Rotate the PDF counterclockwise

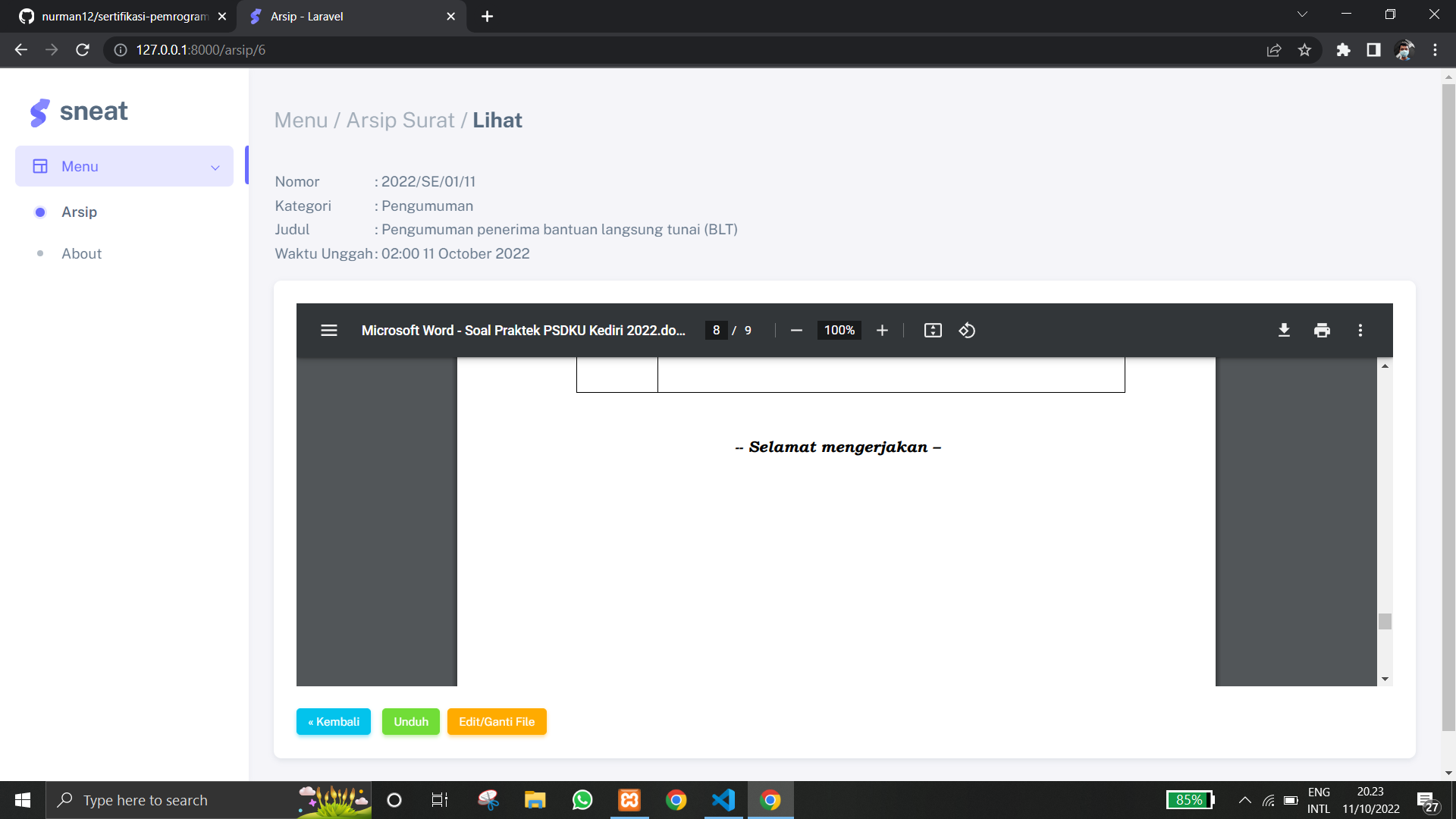(967, 330)
